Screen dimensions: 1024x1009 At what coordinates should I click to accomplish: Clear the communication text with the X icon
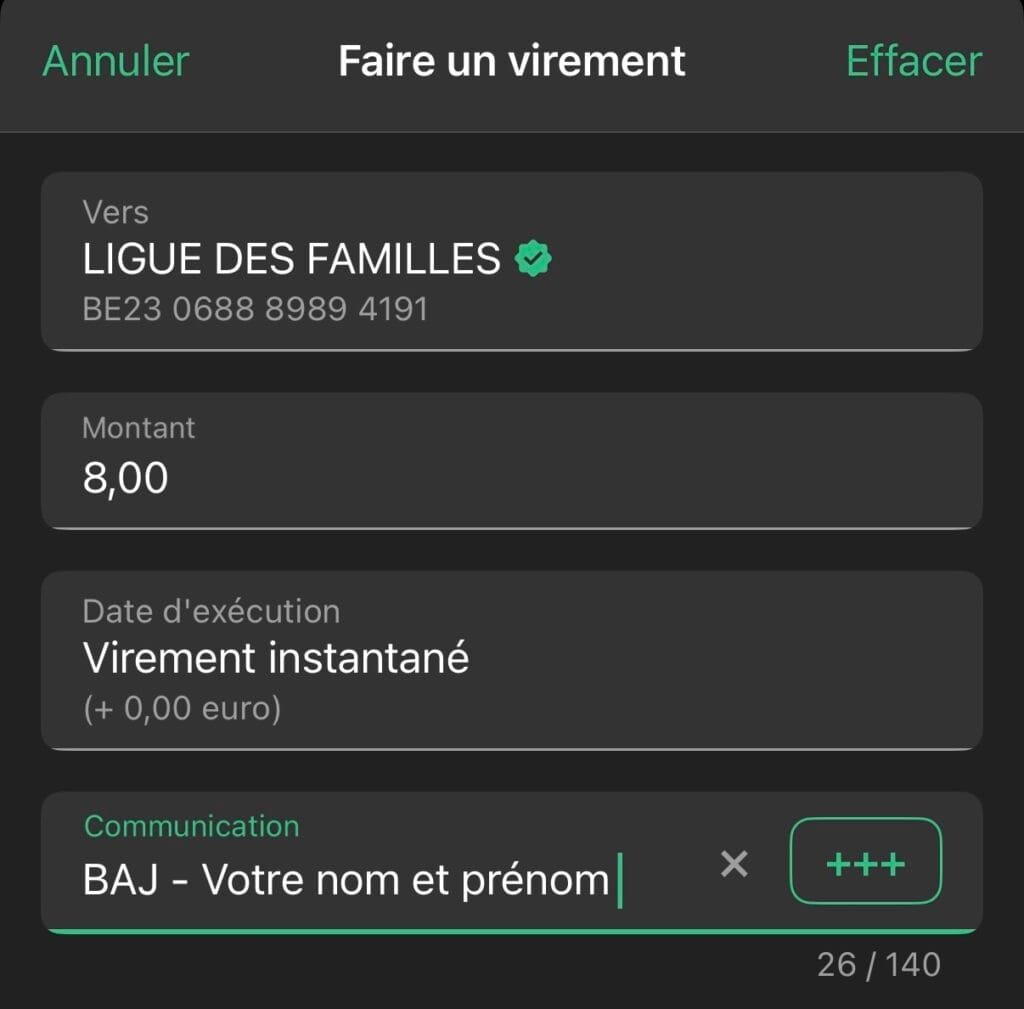(734, 863)
